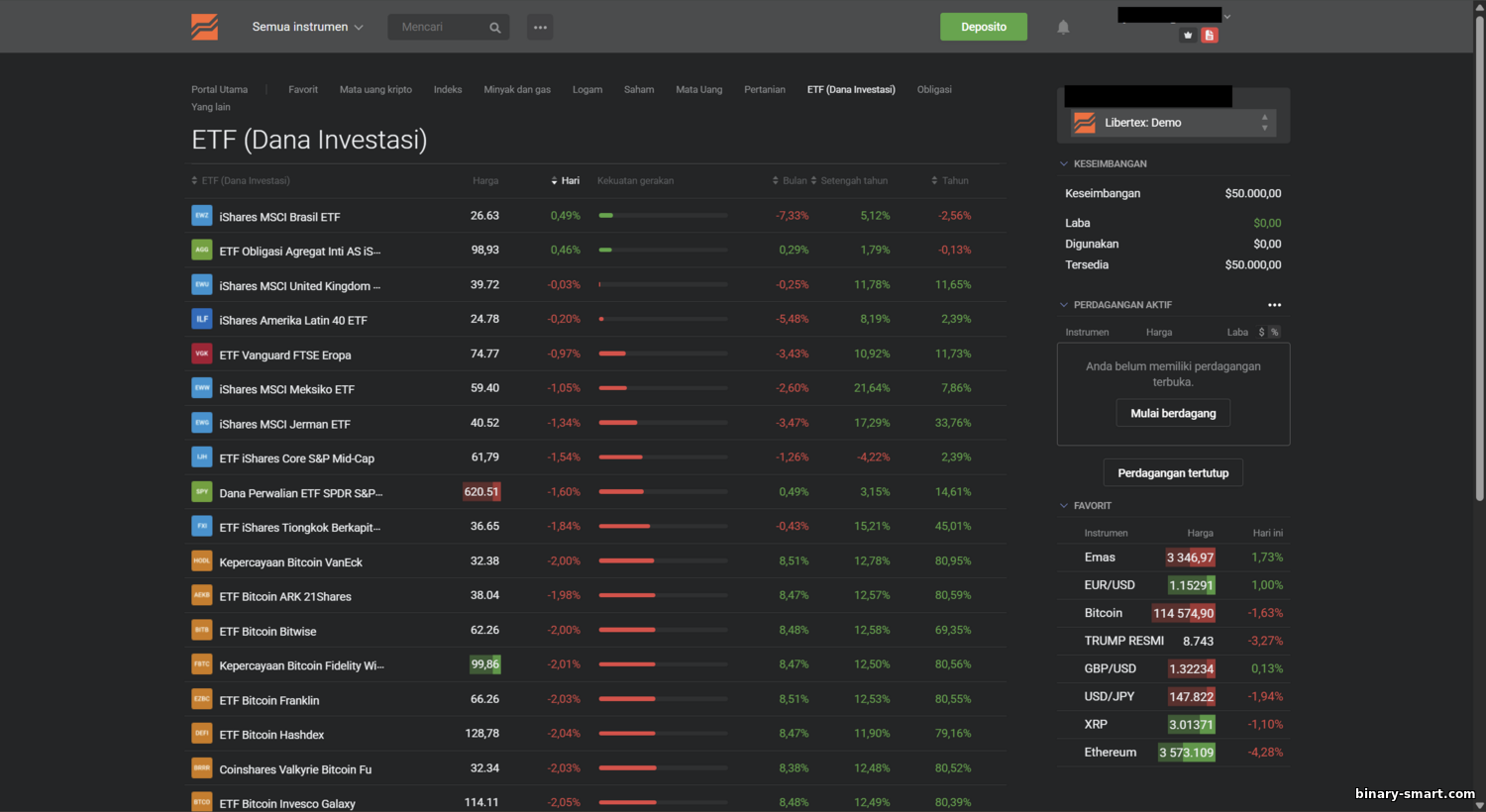
Task: Open the Libertex: Demo account selector
Action: pos(1172,123)
